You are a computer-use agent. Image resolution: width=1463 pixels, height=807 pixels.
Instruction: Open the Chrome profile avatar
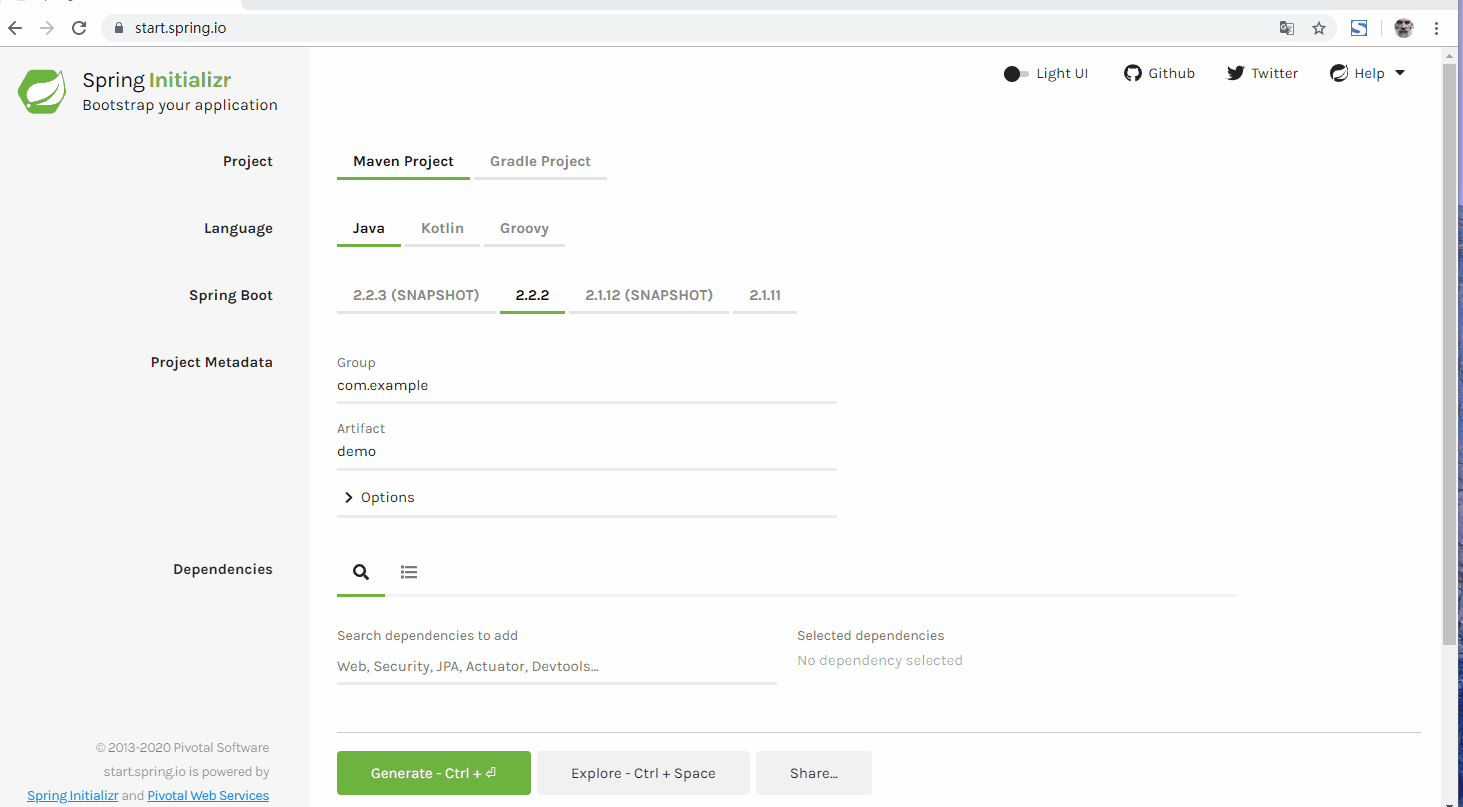click(1404, 28)
